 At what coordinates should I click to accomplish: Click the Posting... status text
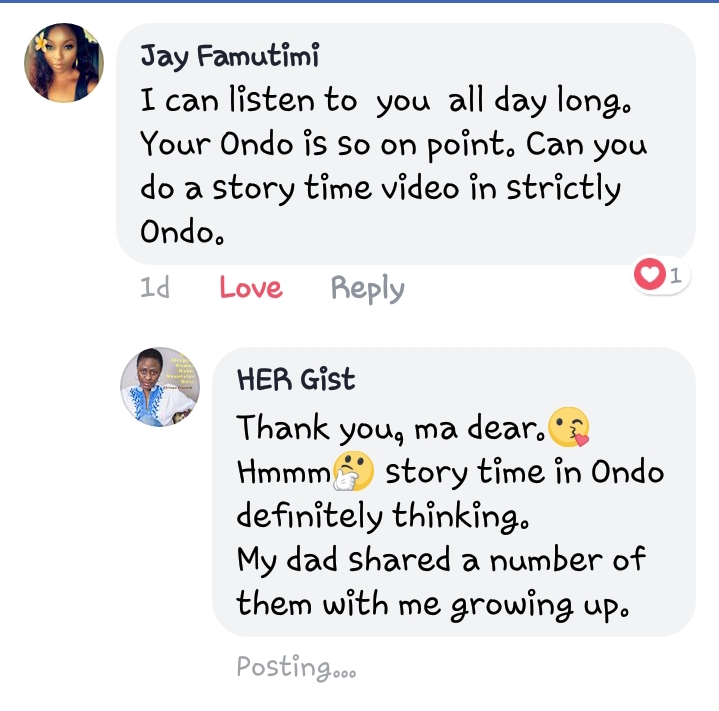296,667
